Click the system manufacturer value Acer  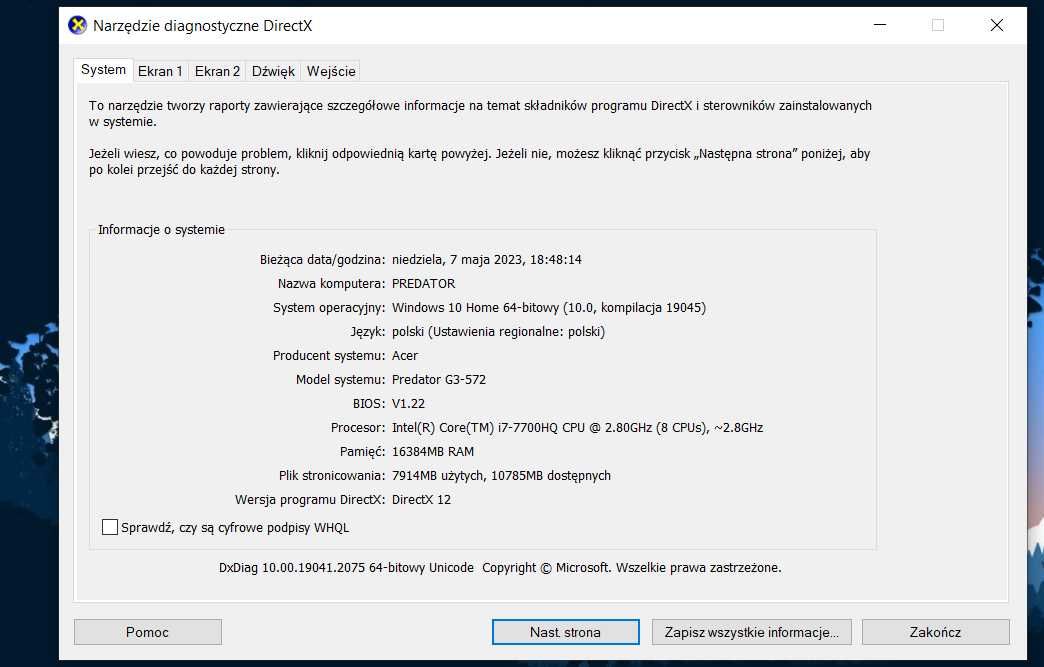[405, 355]
